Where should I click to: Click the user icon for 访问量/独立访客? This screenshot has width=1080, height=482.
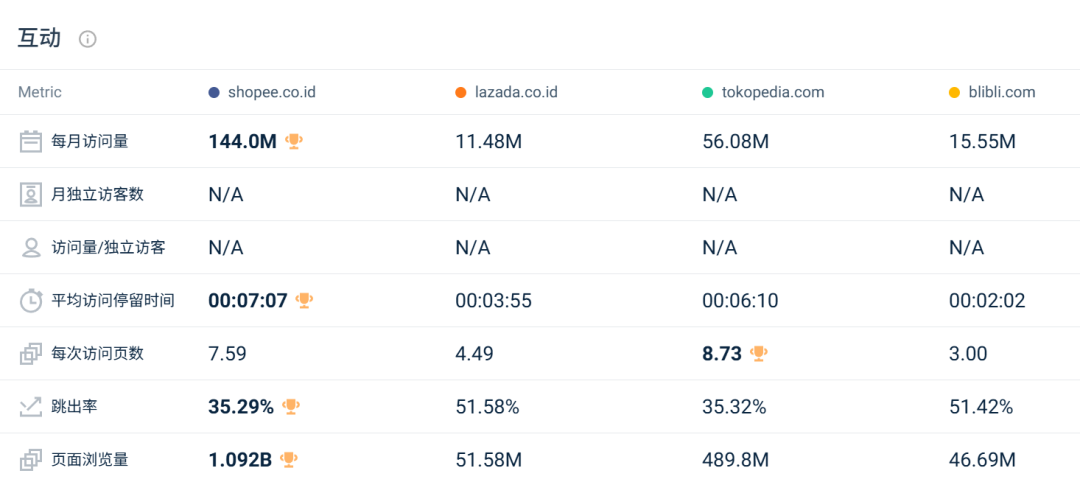point(31,247)
